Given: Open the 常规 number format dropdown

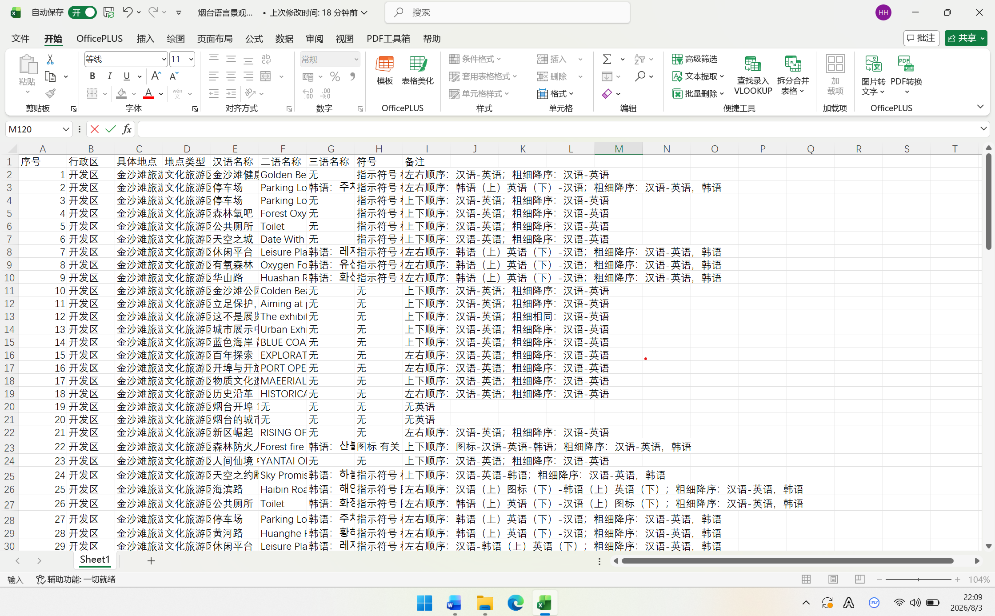Looking at the screenshot, I should (x=356, y=59).
